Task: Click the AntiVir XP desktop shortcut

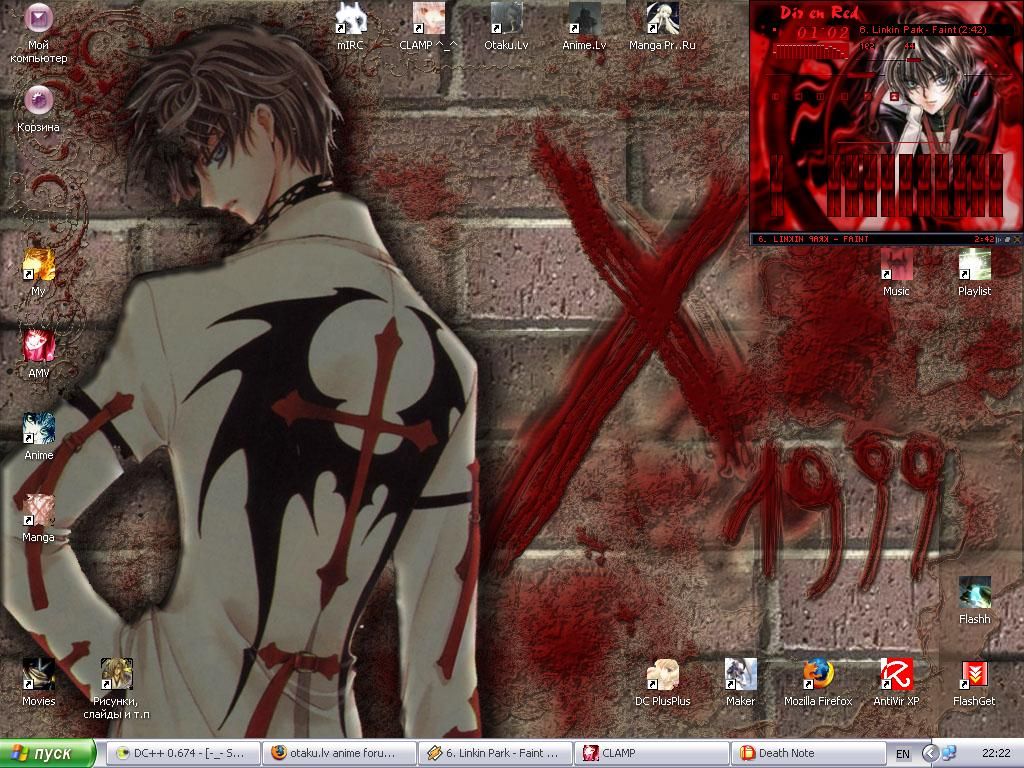Action: coord(896,683)
